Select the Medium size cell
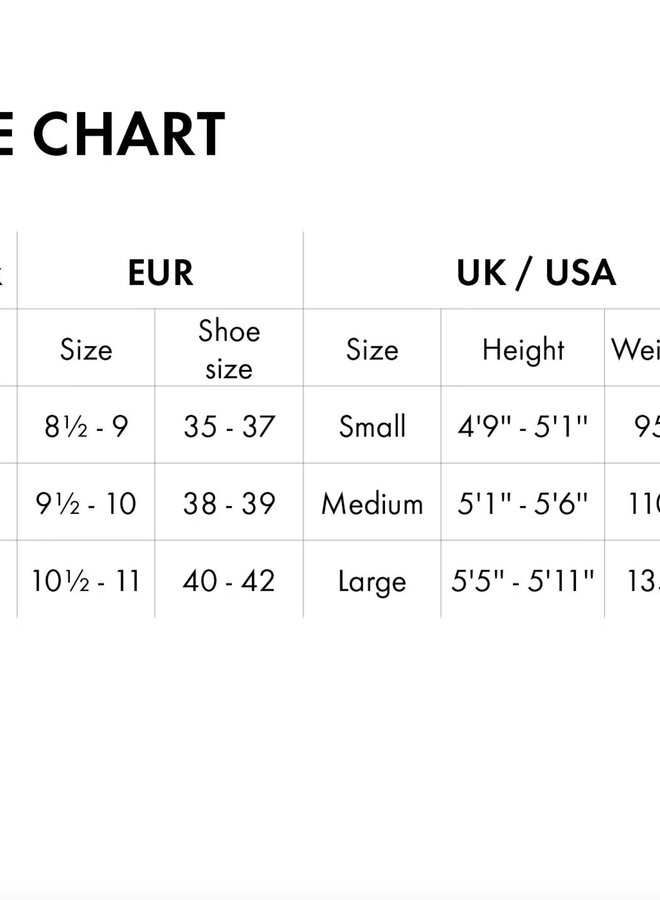 [372, 504]
